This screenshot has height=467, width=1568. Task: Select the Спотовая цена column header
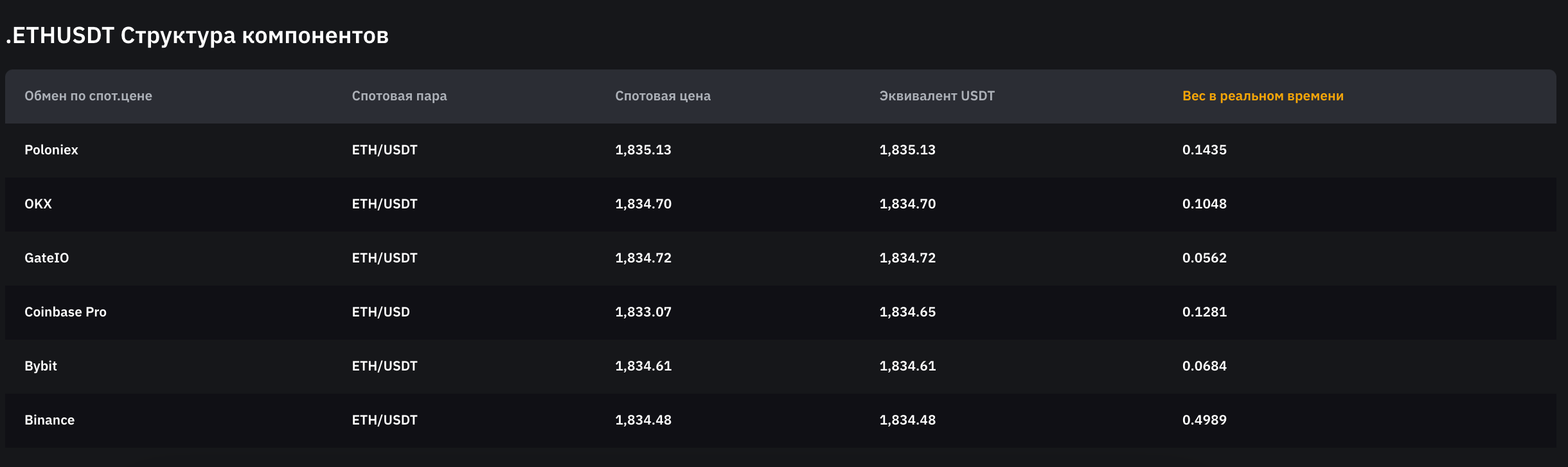click(663, 96)
